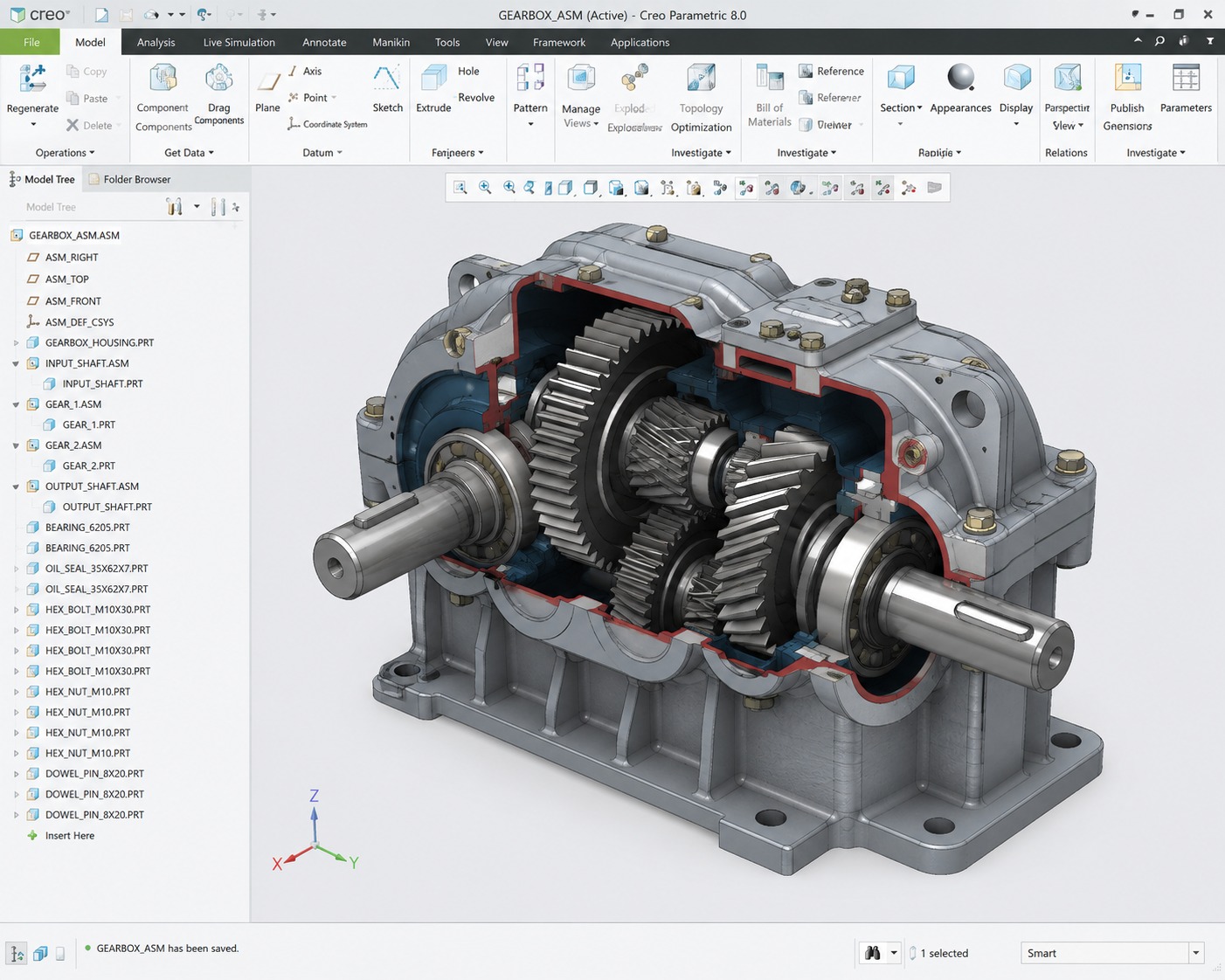Open the Get Data group dropdown

click(189, 152)
